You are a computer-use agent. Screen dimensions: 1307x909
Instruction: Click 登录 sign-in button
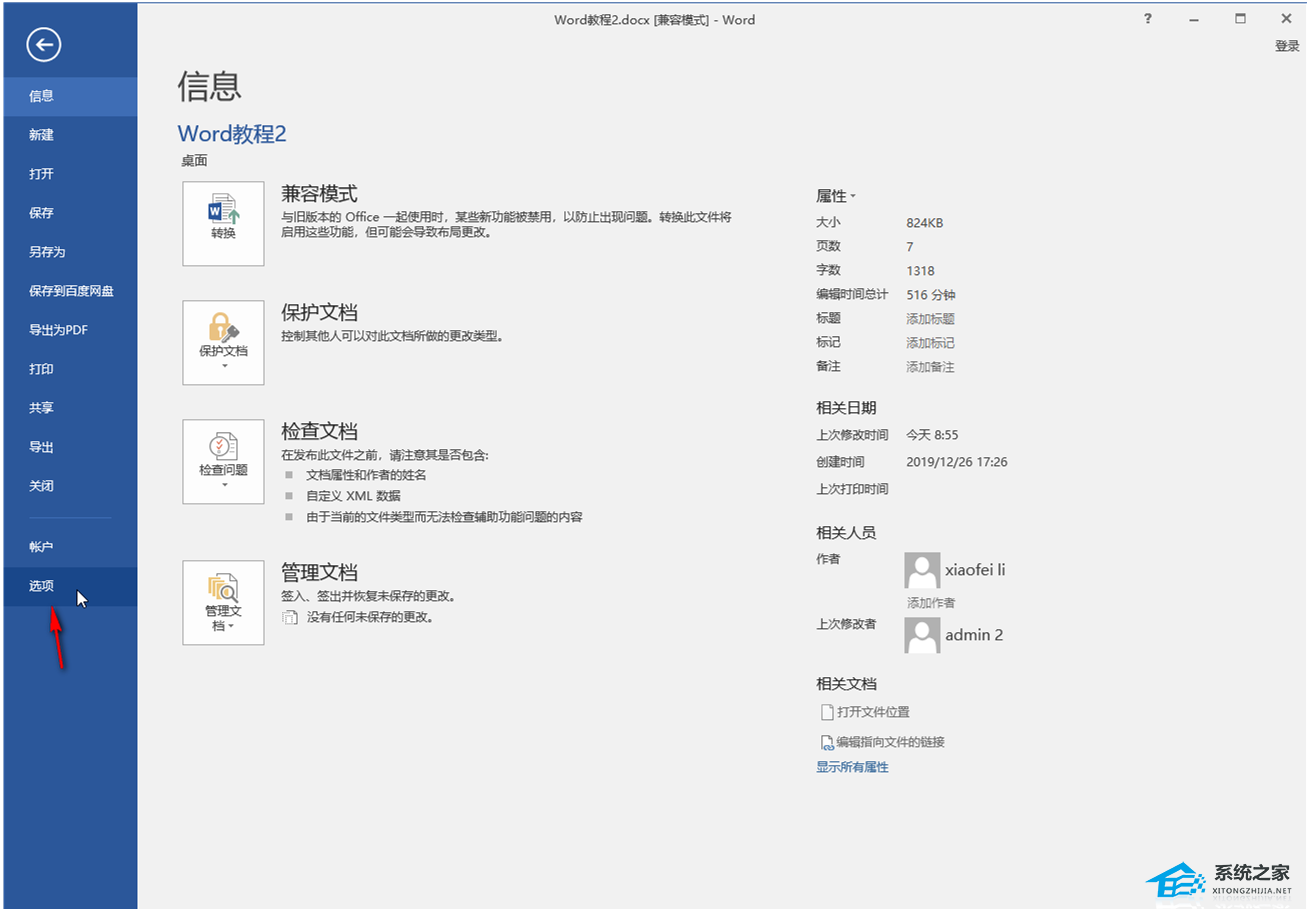click(x=1286, y=46)
